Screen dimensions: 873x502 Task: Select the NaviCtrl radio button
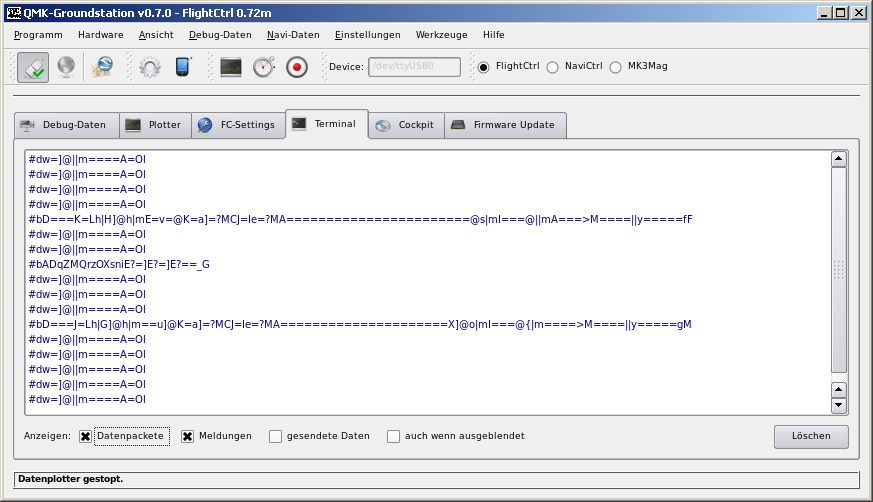(552, 67)
